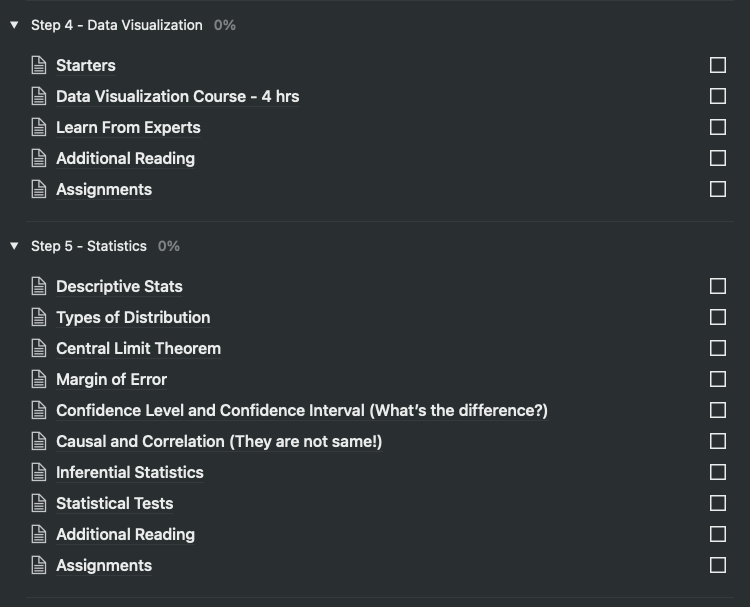This screenshot has width=750, height=607.
Task: Click the Step 4 - Data Visualization heading text
Action: pos(116,25)
